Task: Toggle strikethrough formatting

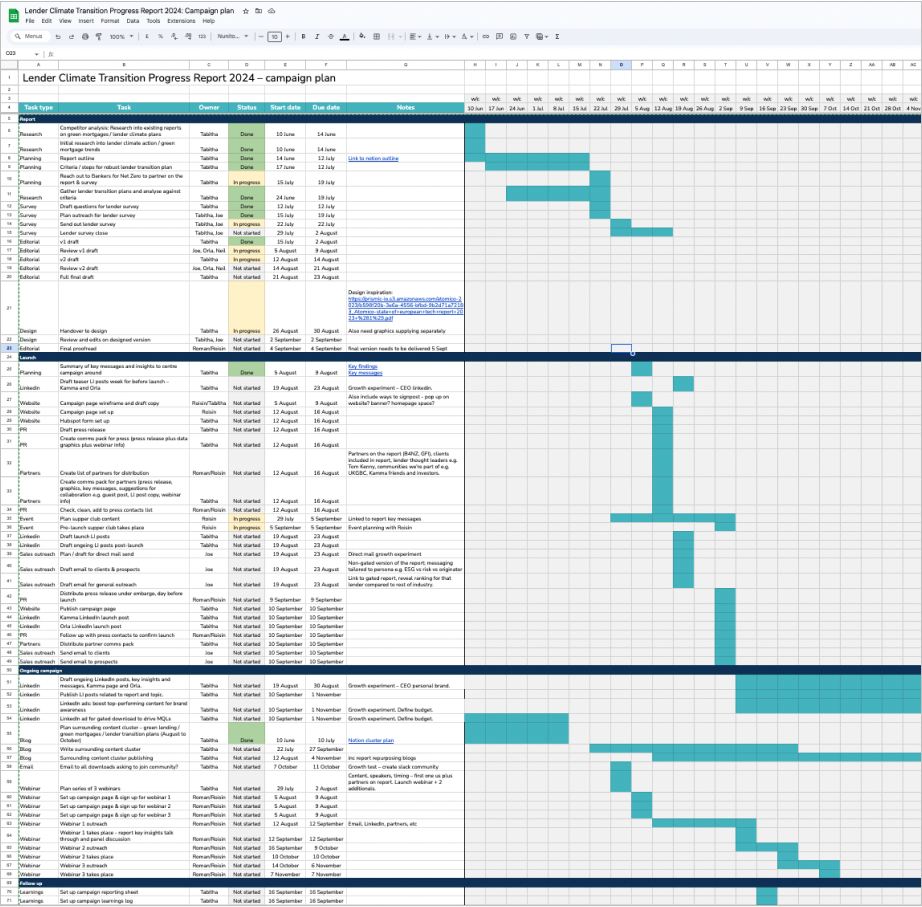Action: tap(330, 36)
